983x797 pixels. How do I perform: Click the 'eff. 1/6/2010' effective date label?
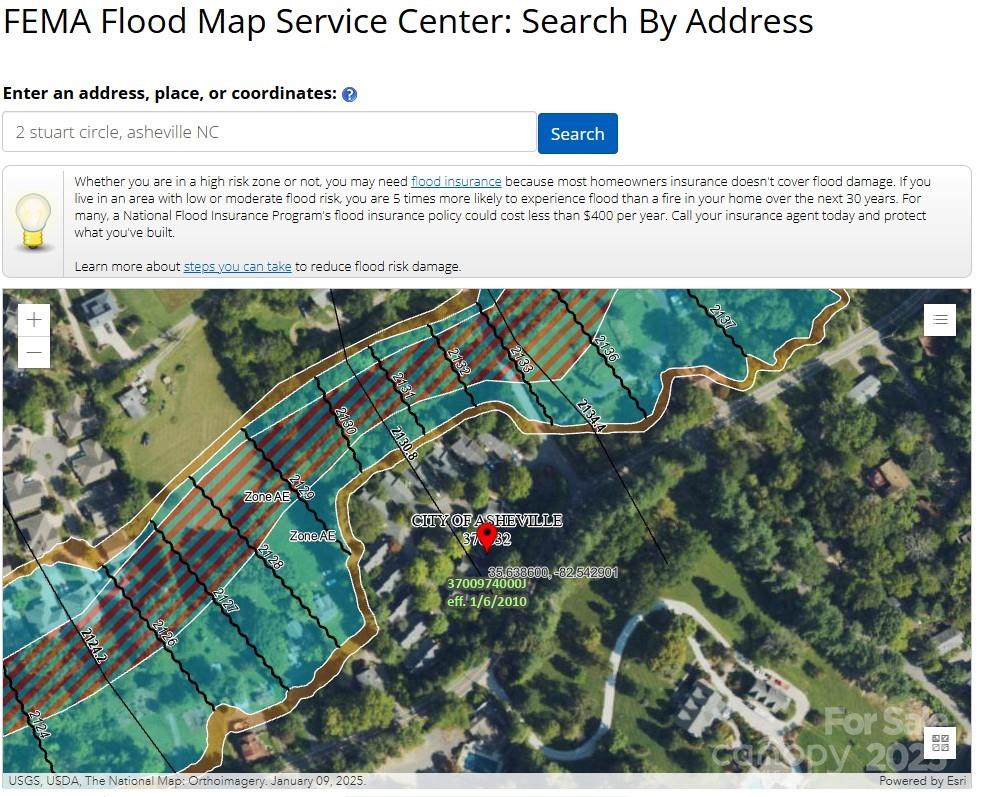pyautogui.click(x=487, y=602)
